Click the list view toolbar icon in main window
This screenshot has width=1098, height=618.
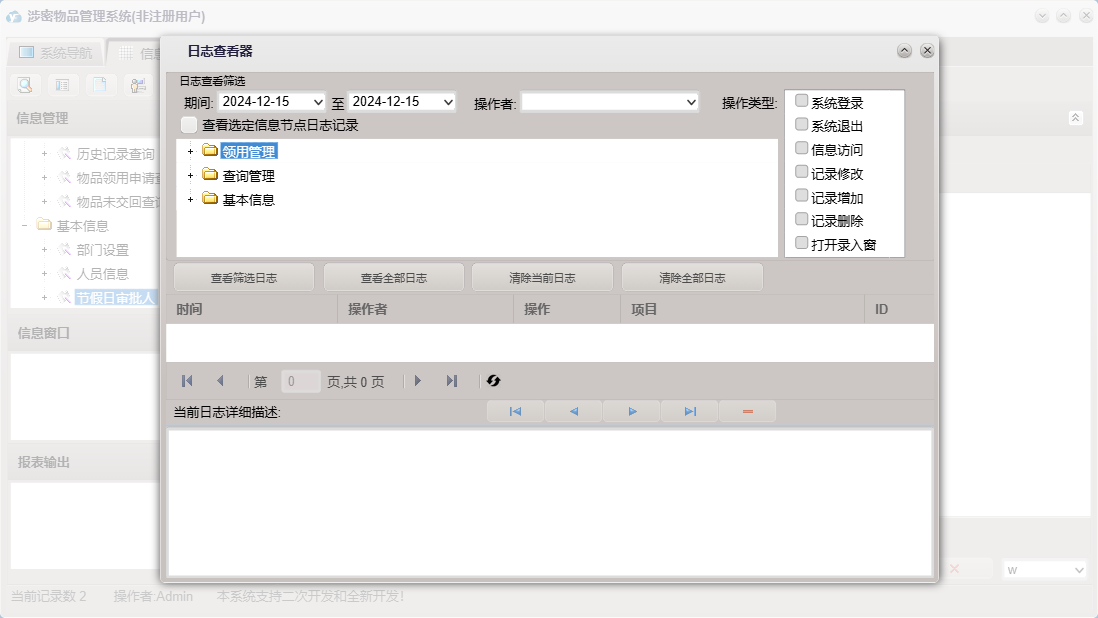pos(62,85)
